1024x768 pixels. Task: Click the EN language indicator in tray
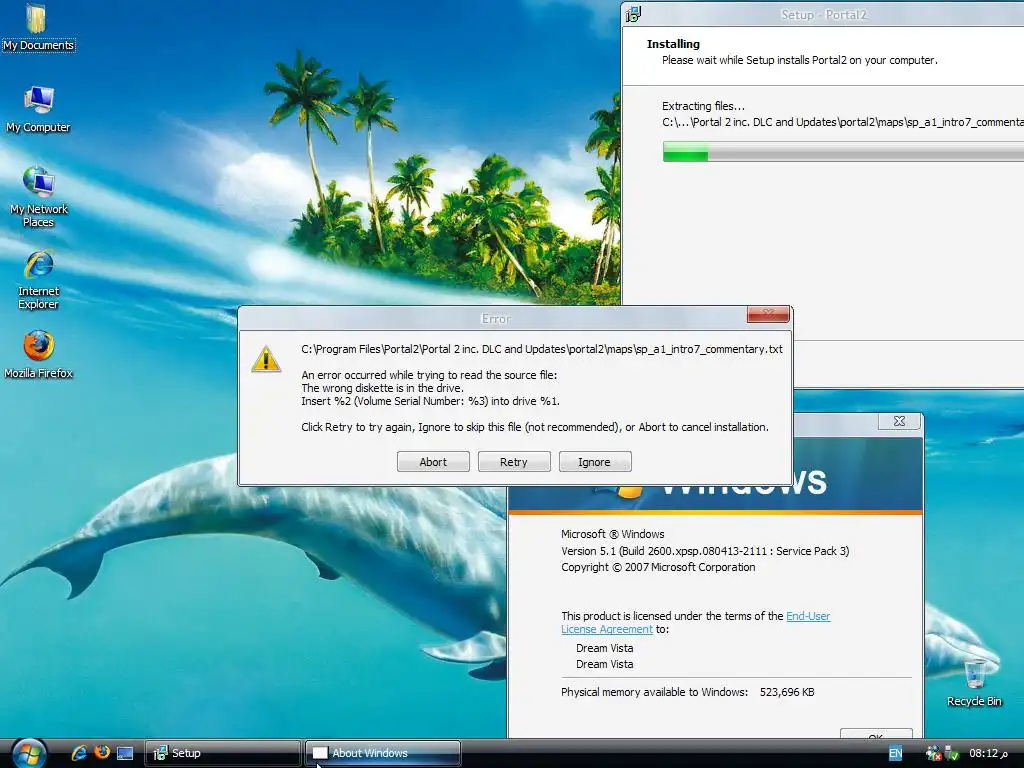click(895, 753)
